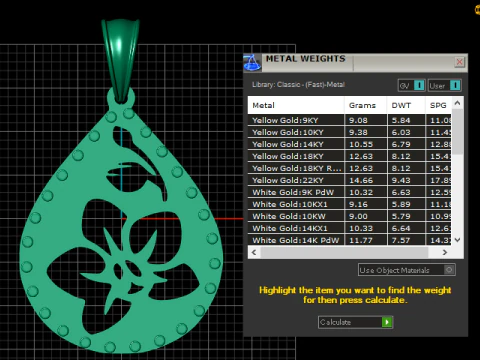The width and height of the screenshot is (480, 360).
Task: Click the 9.43 DWT value
Action: click(401, 180)
